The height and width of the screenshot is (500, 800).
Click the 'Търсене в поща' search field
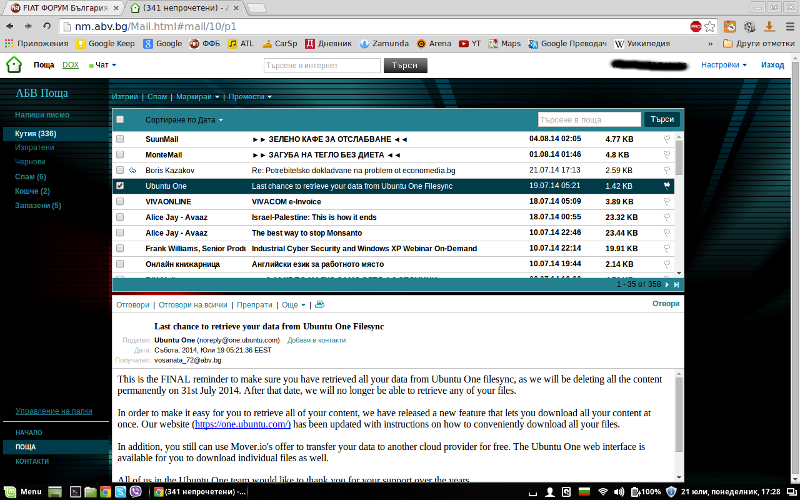(588, 119)
